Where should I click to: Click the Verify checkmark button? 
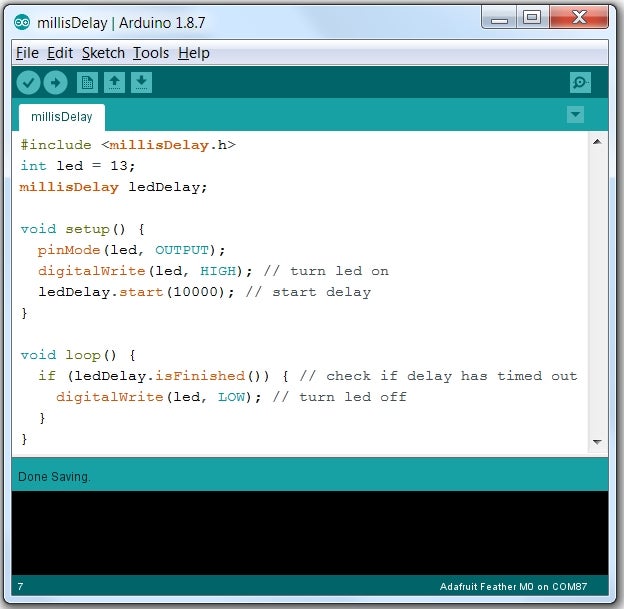pyautogui.click(x=28, y=83)
